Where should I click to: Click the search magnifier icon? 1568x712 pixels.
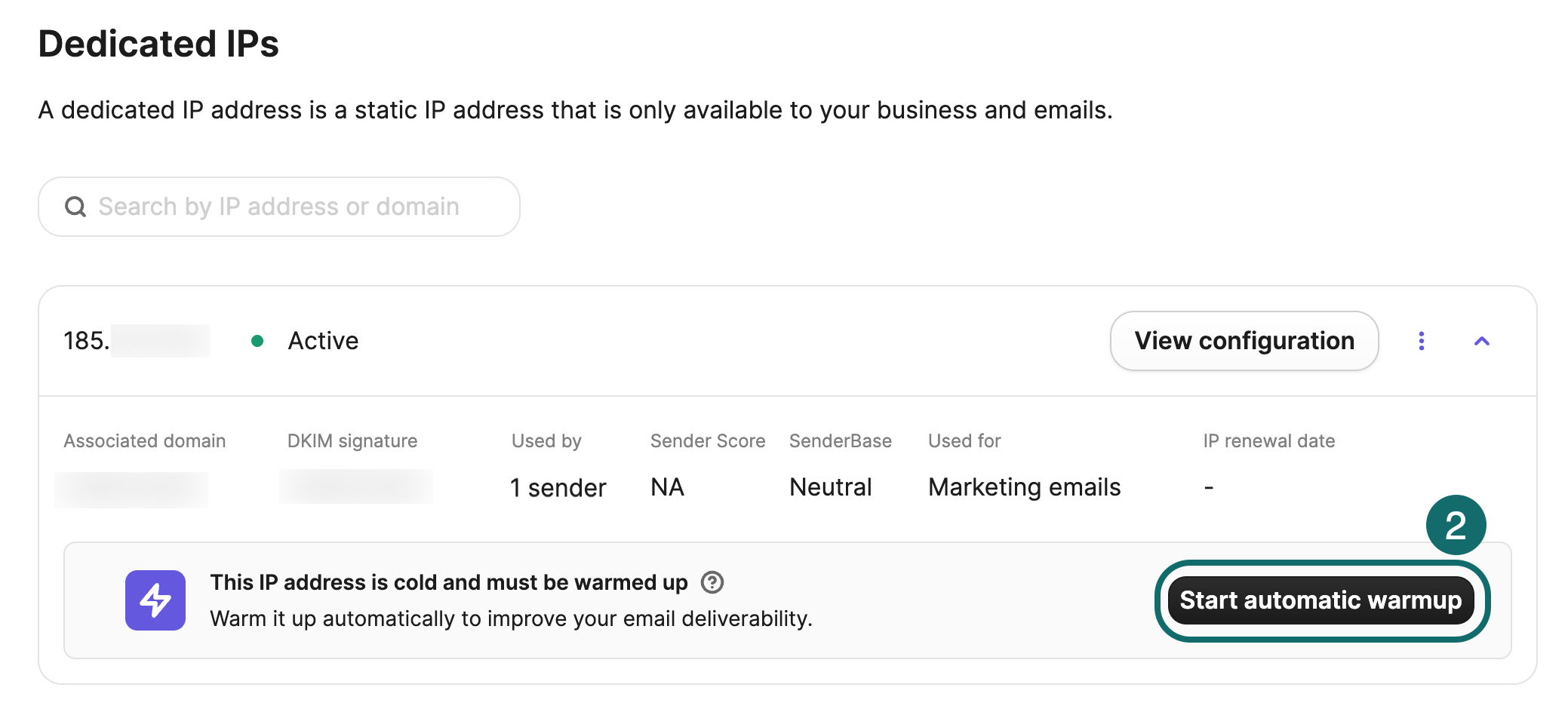coord(75,207)
